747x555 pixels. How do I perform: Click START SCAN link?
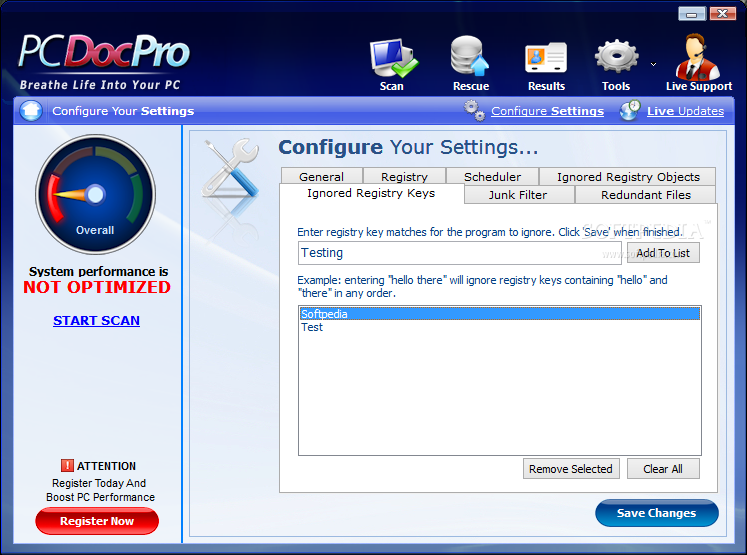[x=96, y=321]
